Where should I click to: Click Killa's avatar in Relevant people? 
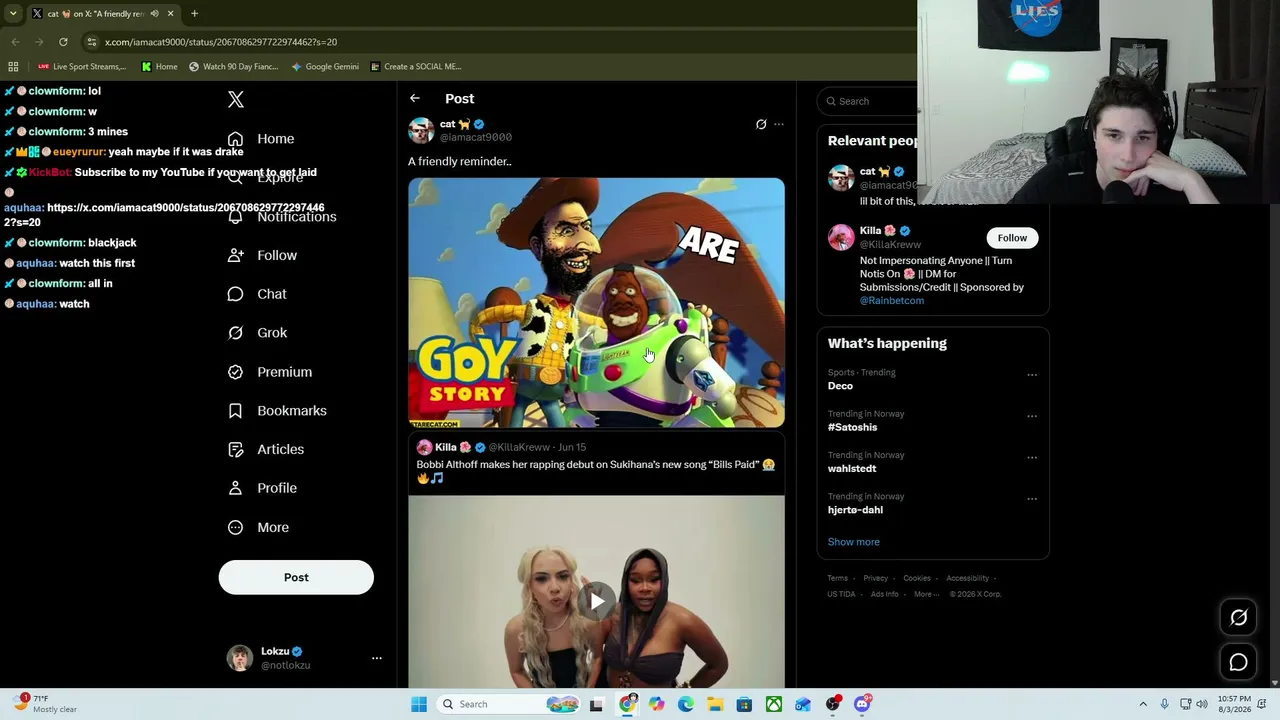coord(841,237)
